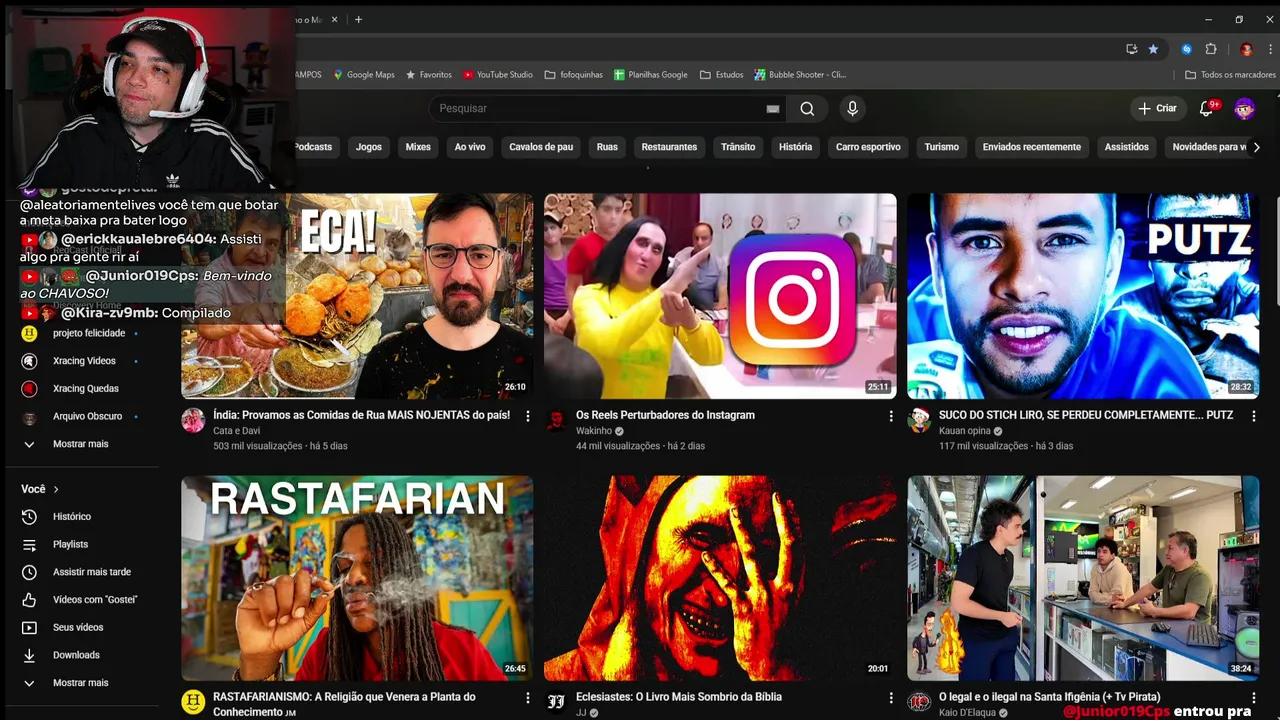Open the fofoquinhas bookmarks folder
The image size is (1280, 720).
coord(574,75)
